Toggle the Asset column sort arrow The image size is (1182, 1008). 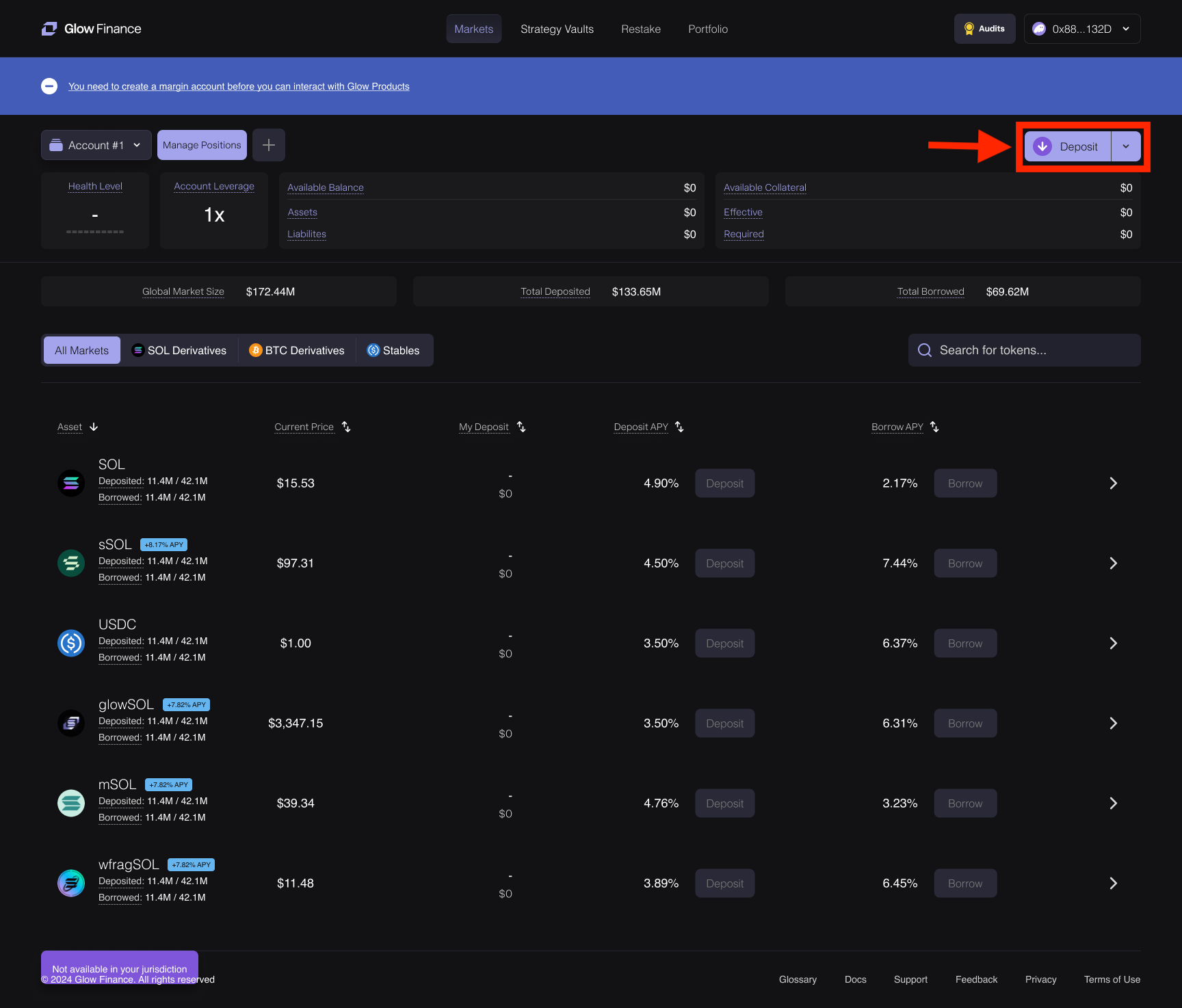(94, 427)
